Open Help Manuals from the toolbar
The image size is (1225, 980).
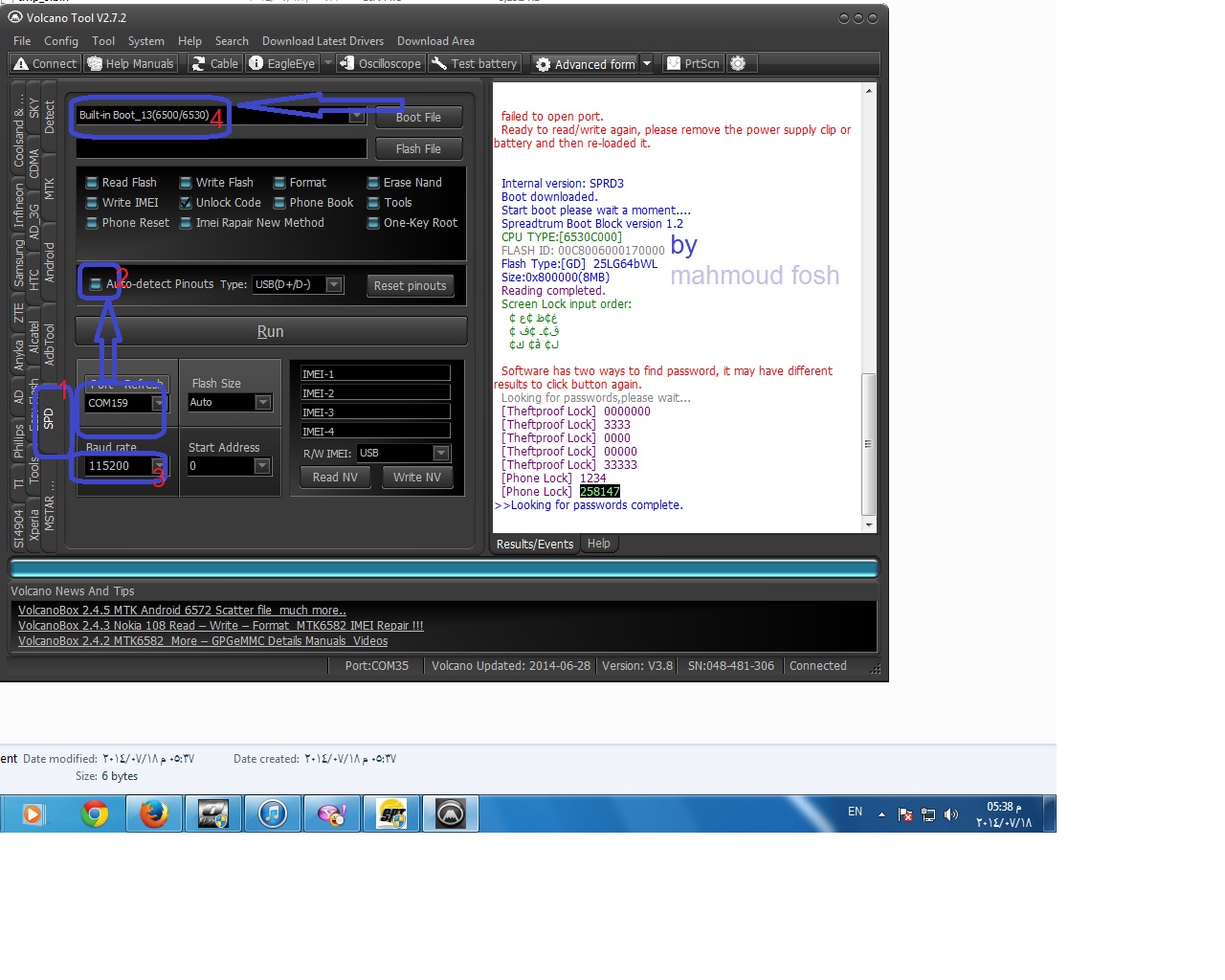point(130,64)
